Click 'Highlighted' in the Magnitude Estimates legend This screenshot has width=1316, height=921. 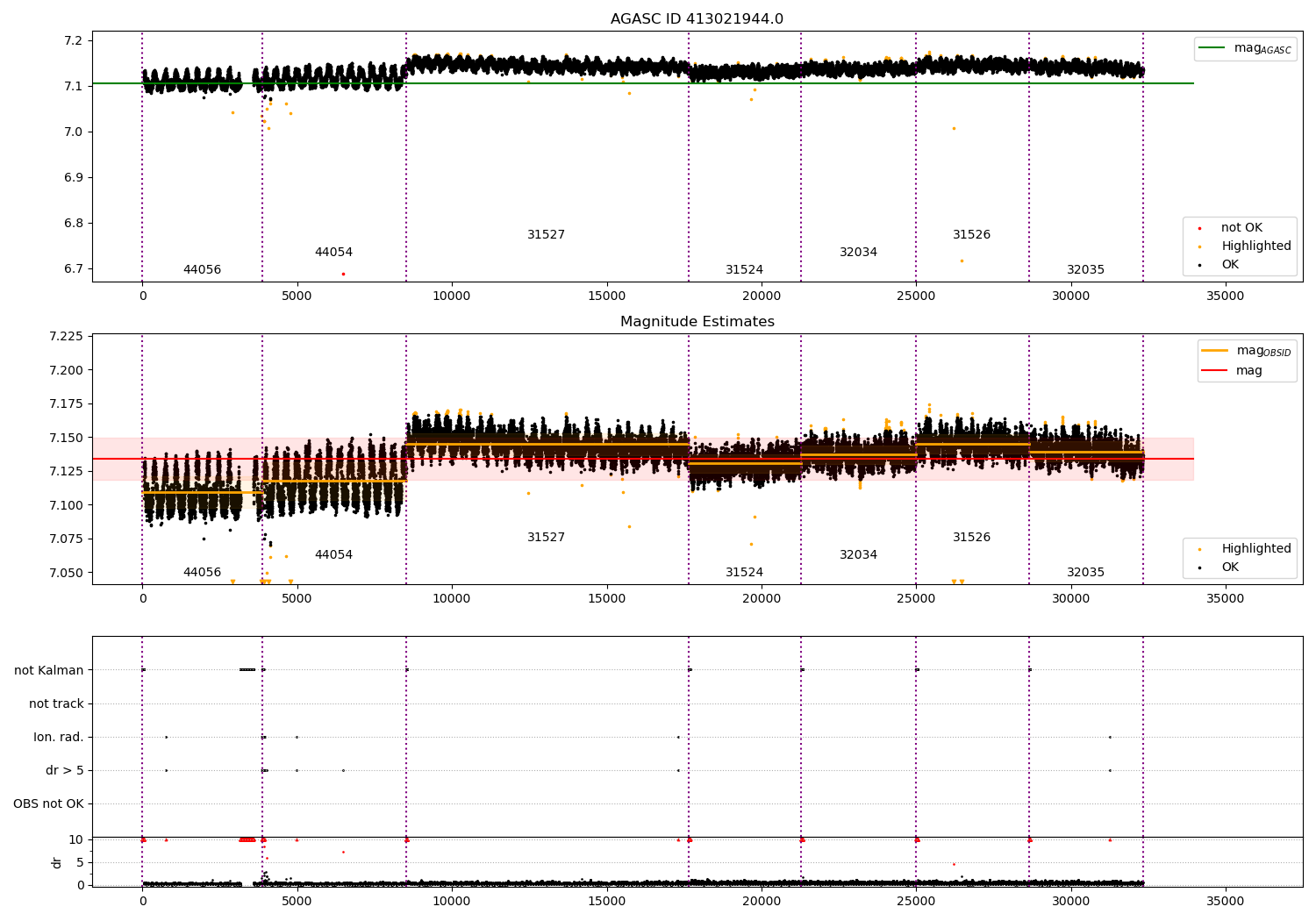pos(1256,549)
